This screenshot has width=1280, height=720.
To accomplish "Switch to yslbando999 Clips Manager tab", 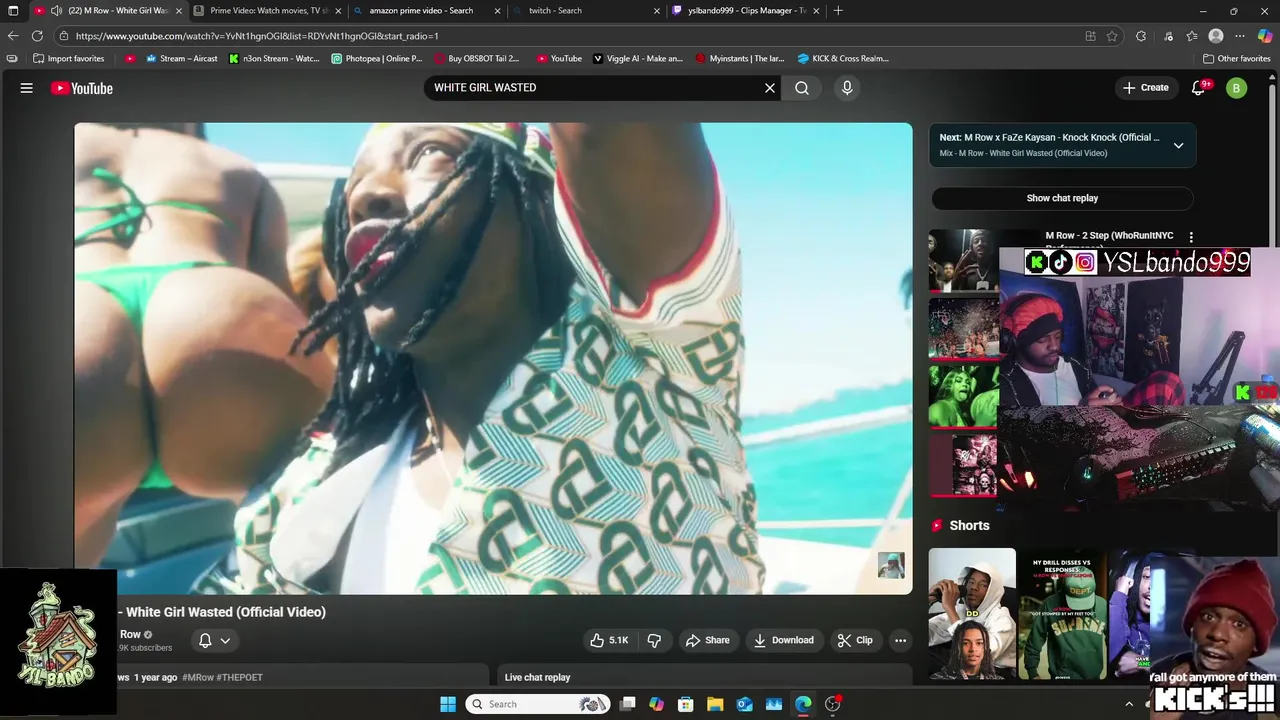I will pyautogui.click(x=747, y=11).
